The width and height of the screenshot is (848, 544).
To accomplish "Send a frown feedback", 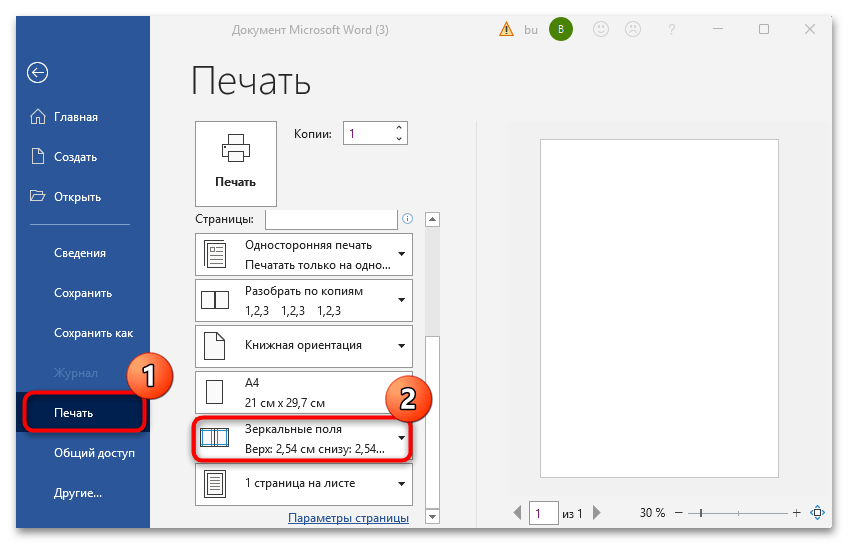I will (633, 29).
